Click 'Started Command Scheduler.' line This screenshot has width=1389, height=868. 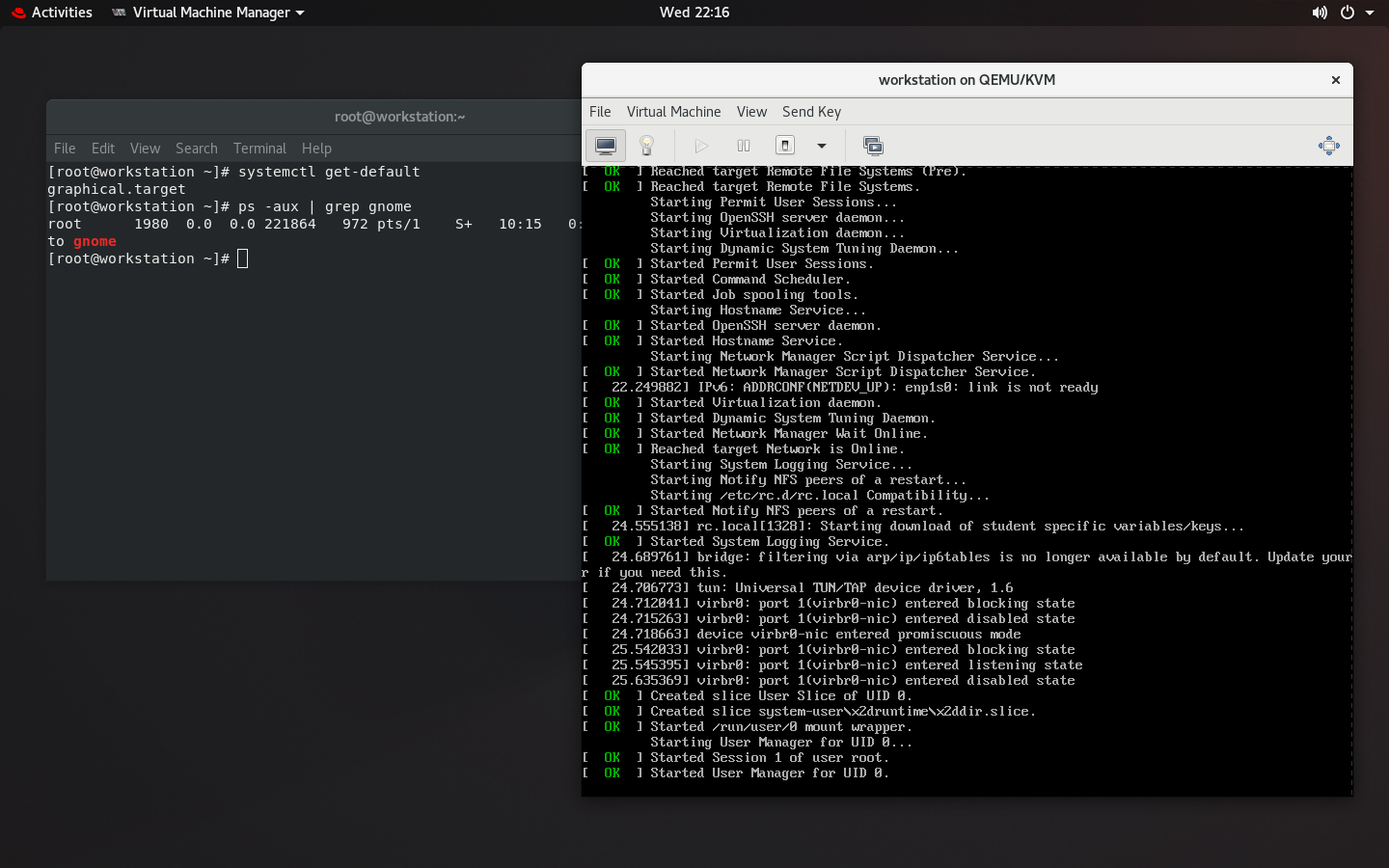pyautogui.click(x=749, y=279)
